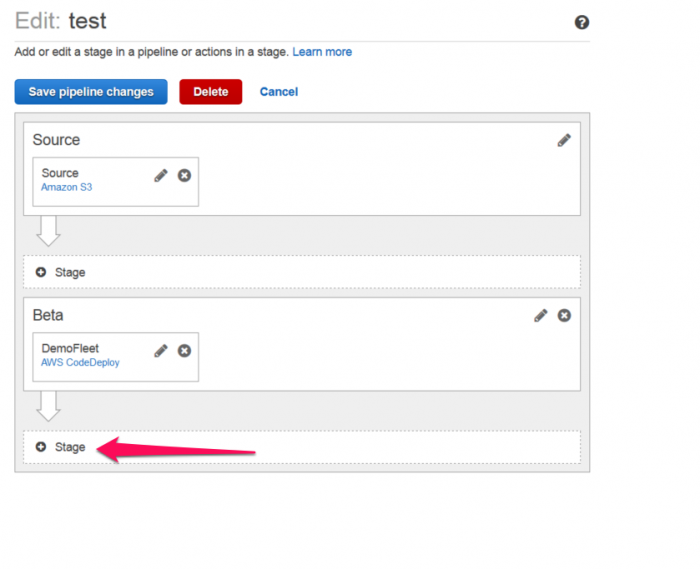Delete the Beta stage
Viewport: 700px width, 569px height.
pos(564,316)
